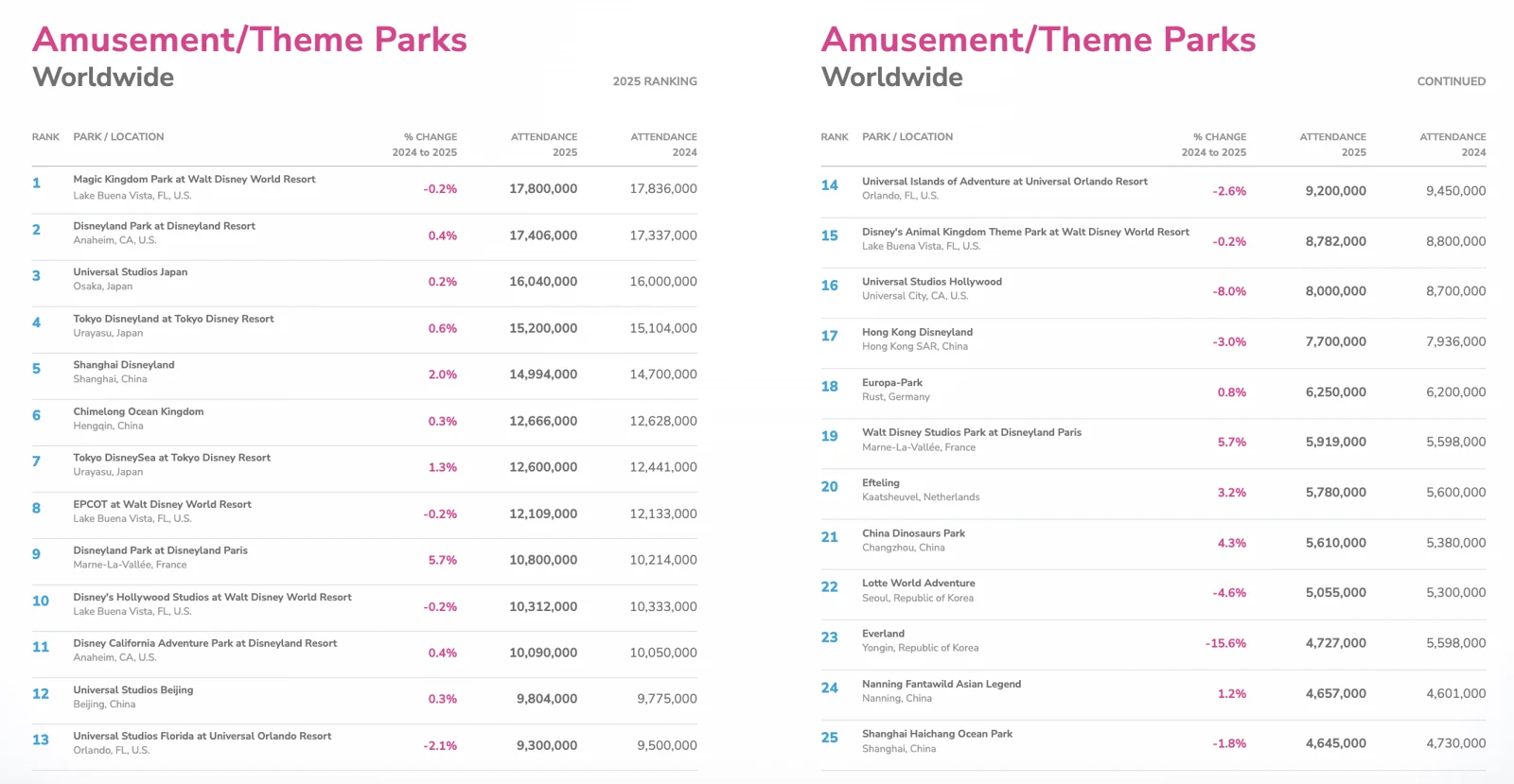Image resolution: width=1514 pixels, height=784 pixels.
Task: Click EPCOT at Walt Disney World Resort
Action: (x=162, y=504)
